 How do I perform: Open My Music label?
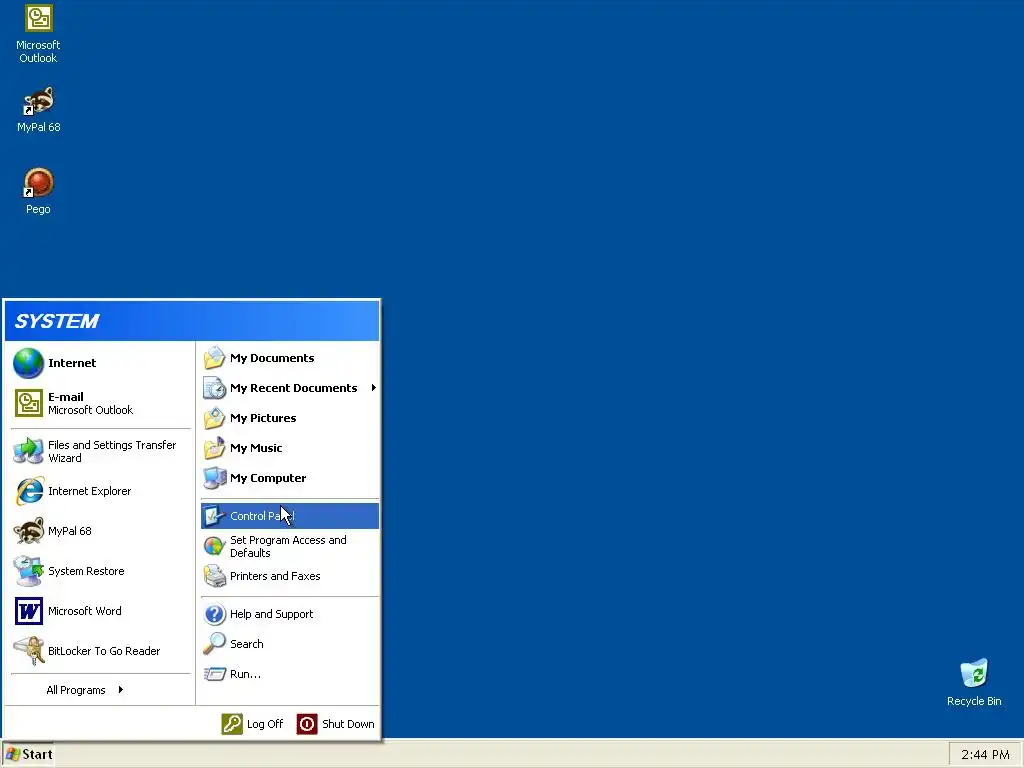tap(256, 448)
